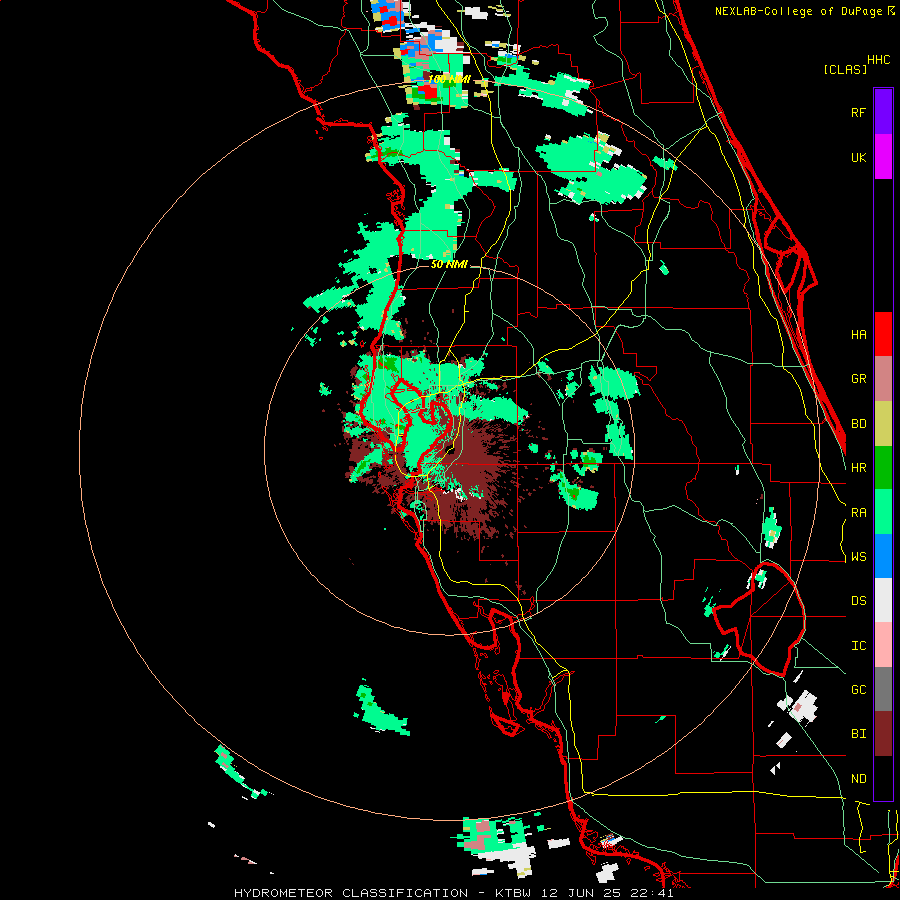Click the GC gray legend swatch
The image size is (900, 900).
point(883,689)
